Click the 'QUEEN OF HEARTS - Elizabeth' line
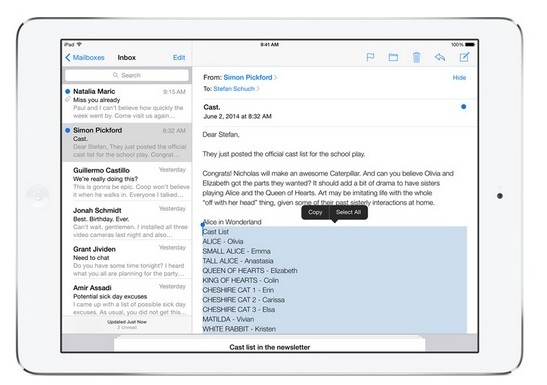 [x=250, y=271]
